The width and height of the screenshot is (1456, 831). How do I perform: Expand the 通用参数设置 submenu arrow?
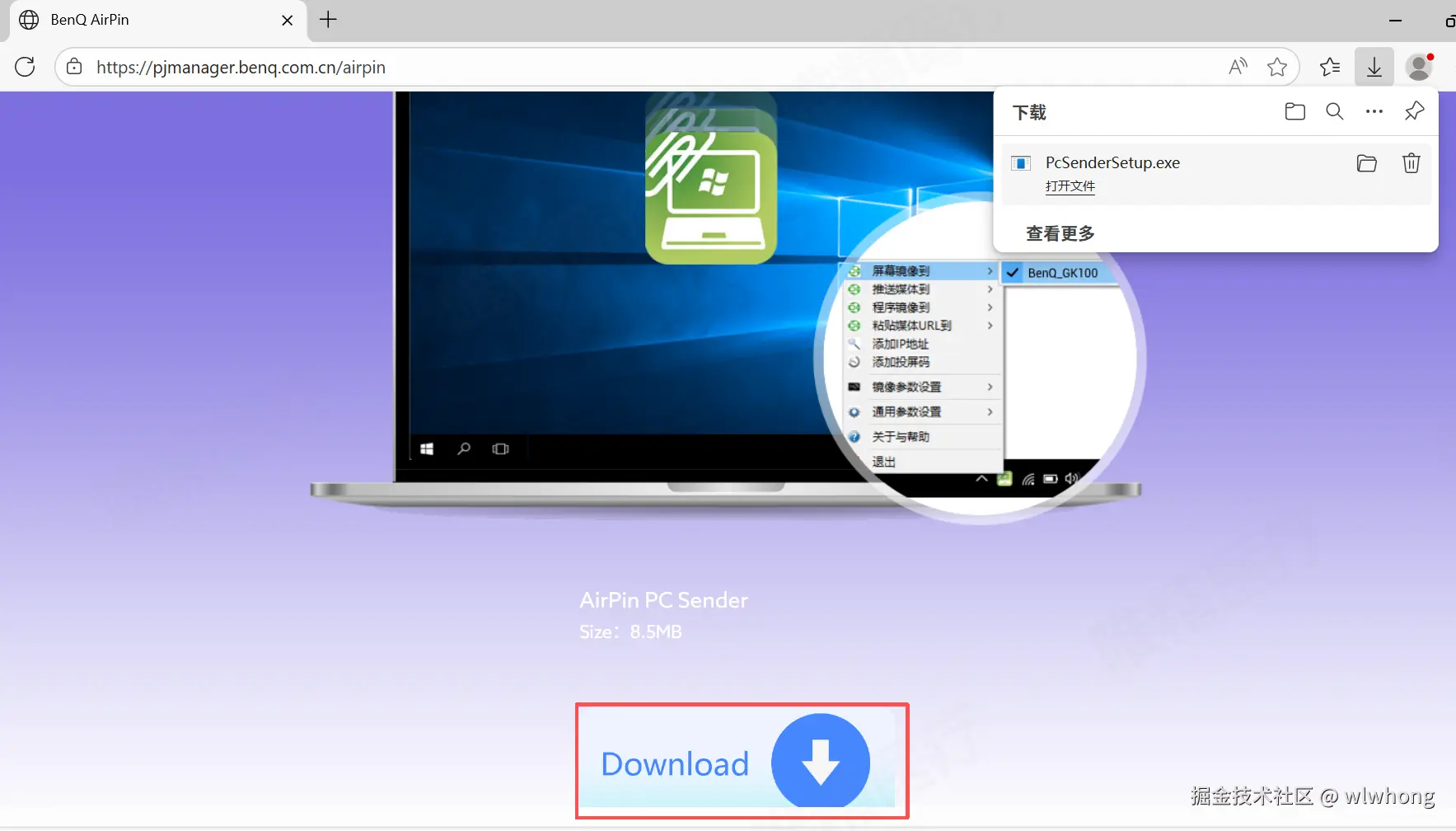[x=990, y=411]
